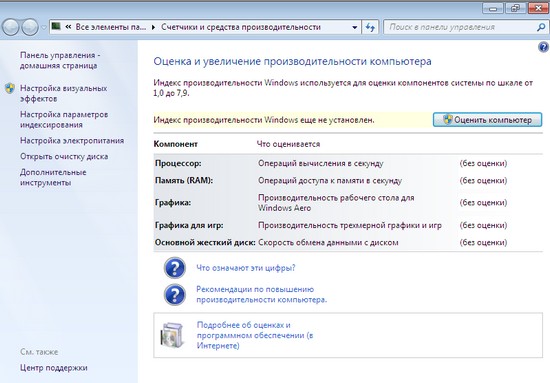This screenshot has height=383, width=550.
Task: Click 'Открыть очистку диска'
Action: pyautogui.click(x=64, y=156)
